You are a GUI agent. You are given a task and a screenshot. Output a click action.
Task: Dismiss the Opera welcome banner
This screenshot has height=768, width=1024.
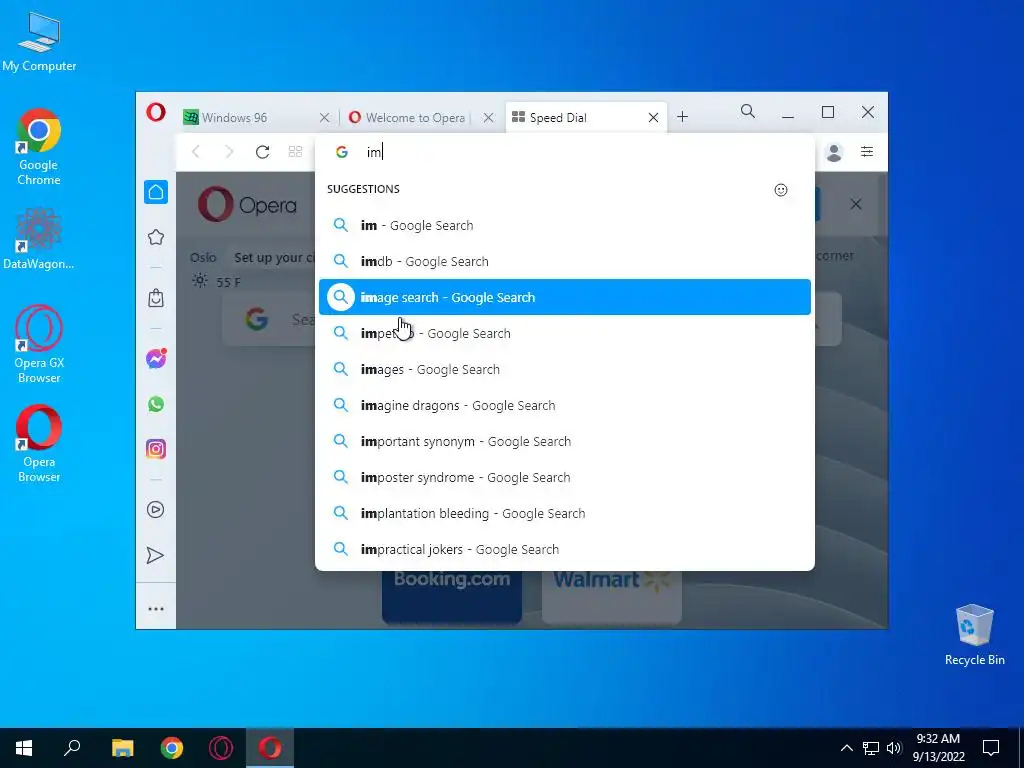[x=856, y=204]
